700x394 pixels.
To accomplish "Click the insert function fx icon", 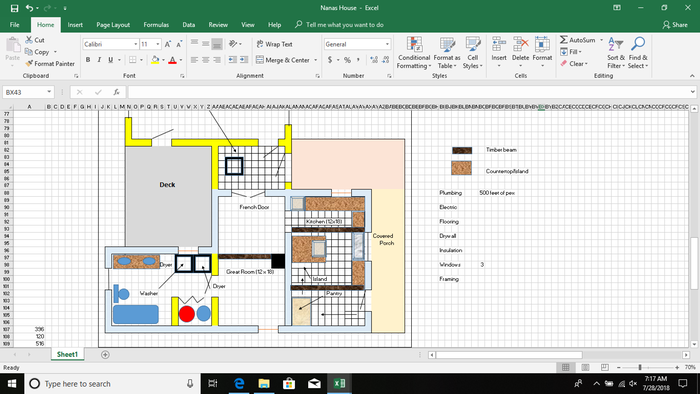I will coord(116,92).
